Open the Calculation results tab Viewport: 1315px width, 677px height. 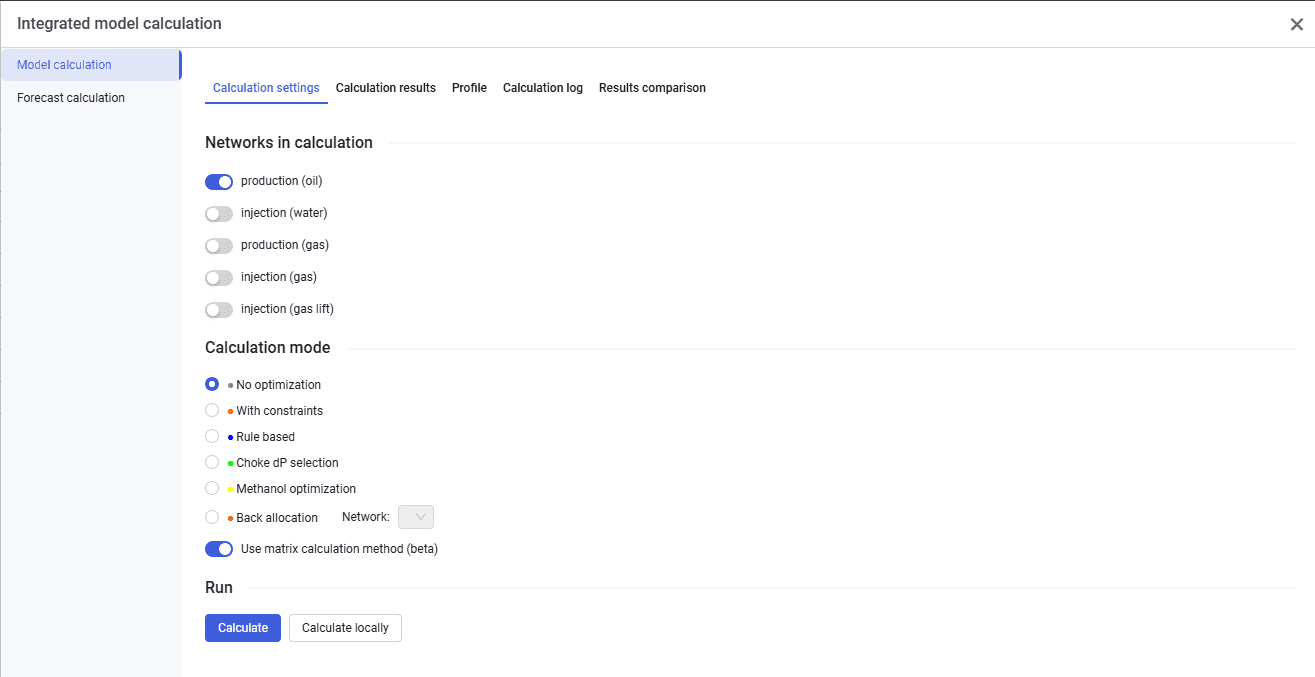pos(386,88)
